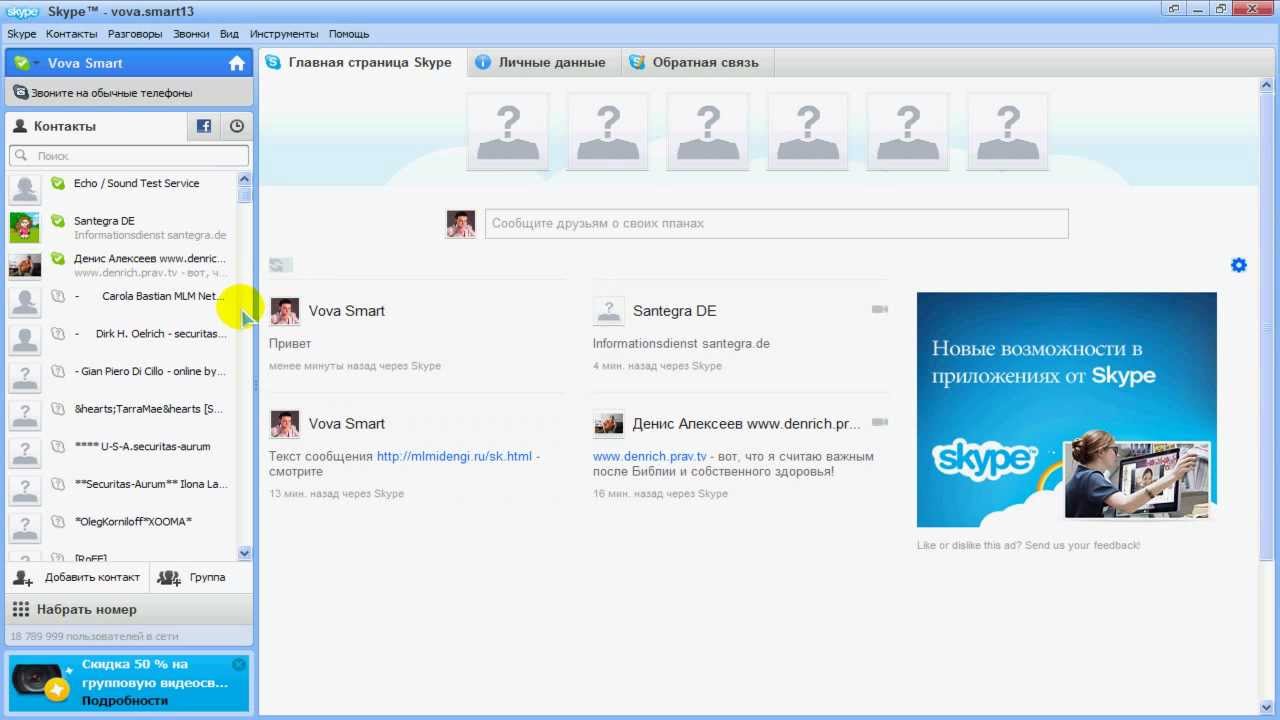1280x720 pixels.
Task: Click the pending status icon of Carola Bastian
Action: click(x=58, y=296)
